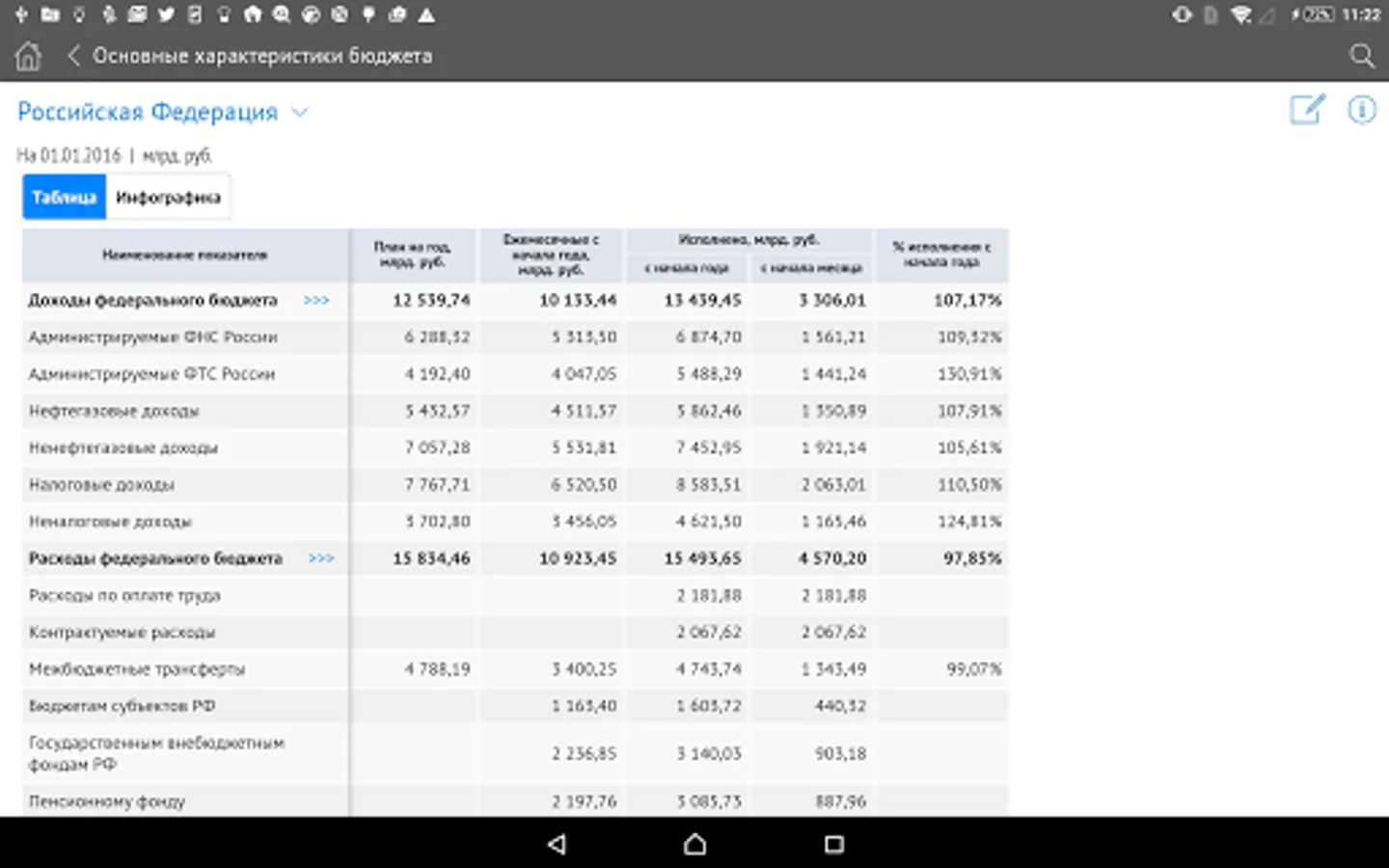The width and height of the screenshot is (1389, 868).
Task: Tap the edit note icon
Action: [1308, 110]
